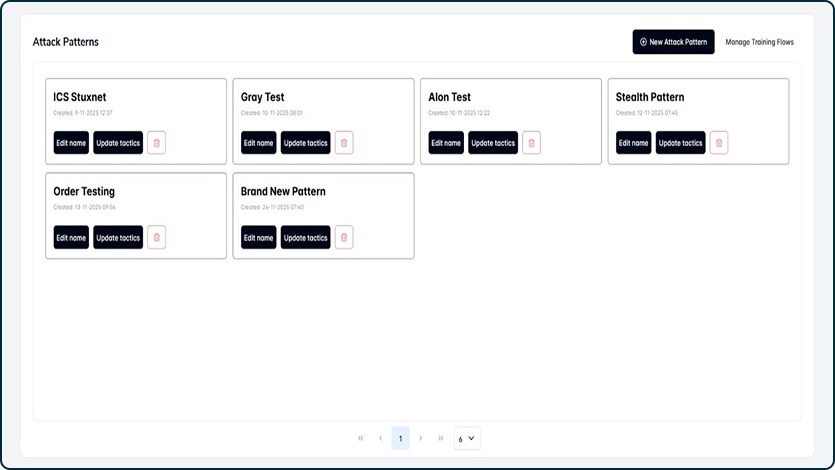835x470 pixels.
Task: Click the created date under Brand New Pattern
Action: click(272, 207)
